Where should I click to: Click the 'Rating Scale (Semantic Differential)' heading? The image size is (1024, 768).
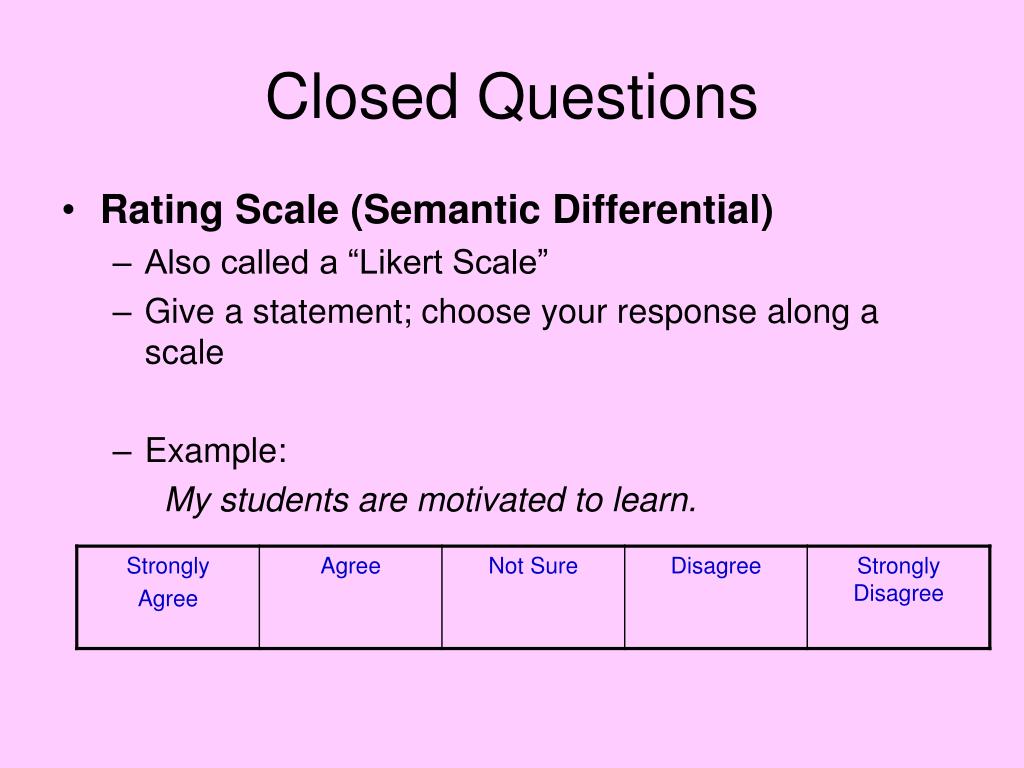[437, 210]
